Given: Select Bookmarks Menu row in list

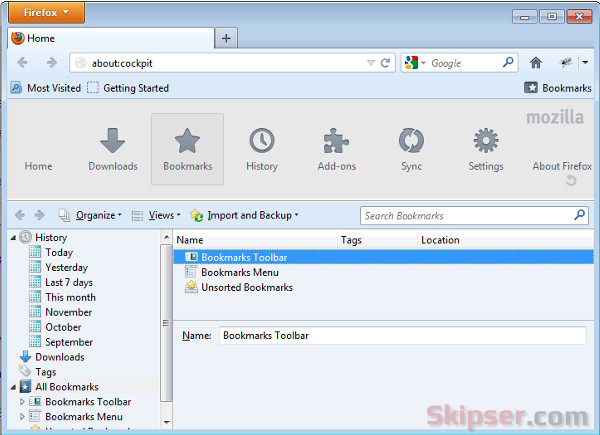Looking at the screenshot, I should click(383, 272).
